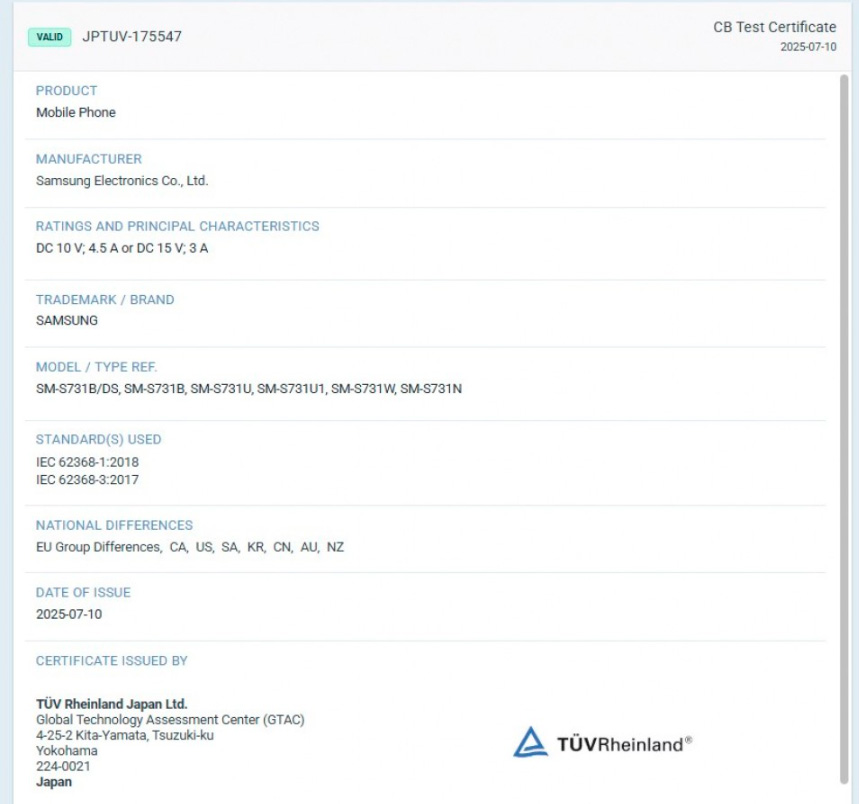This screenshot has width=859, height=804.
Task: Select the 4-25-2 Kita-Yamata address line
Action: pos(125,735)
